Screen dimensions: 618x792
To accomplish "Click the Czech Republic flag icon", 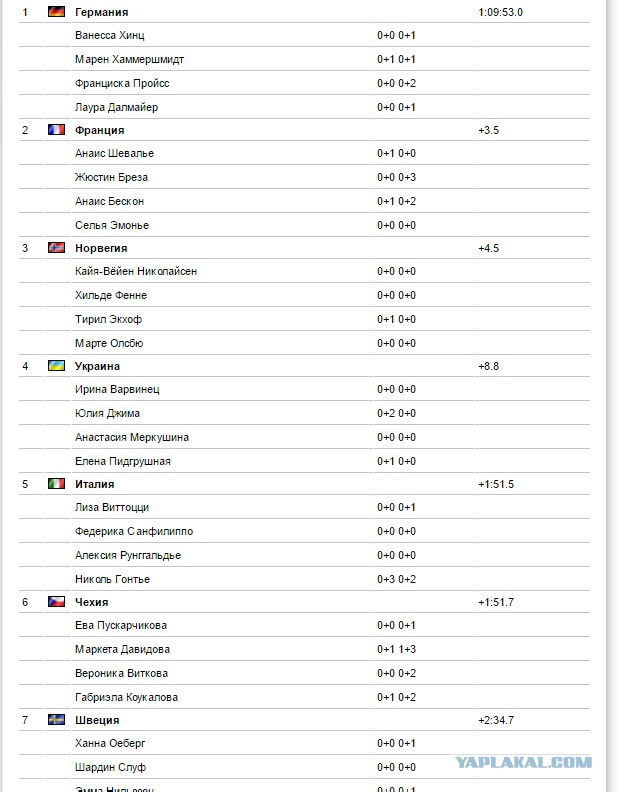I will coord(57,602).
